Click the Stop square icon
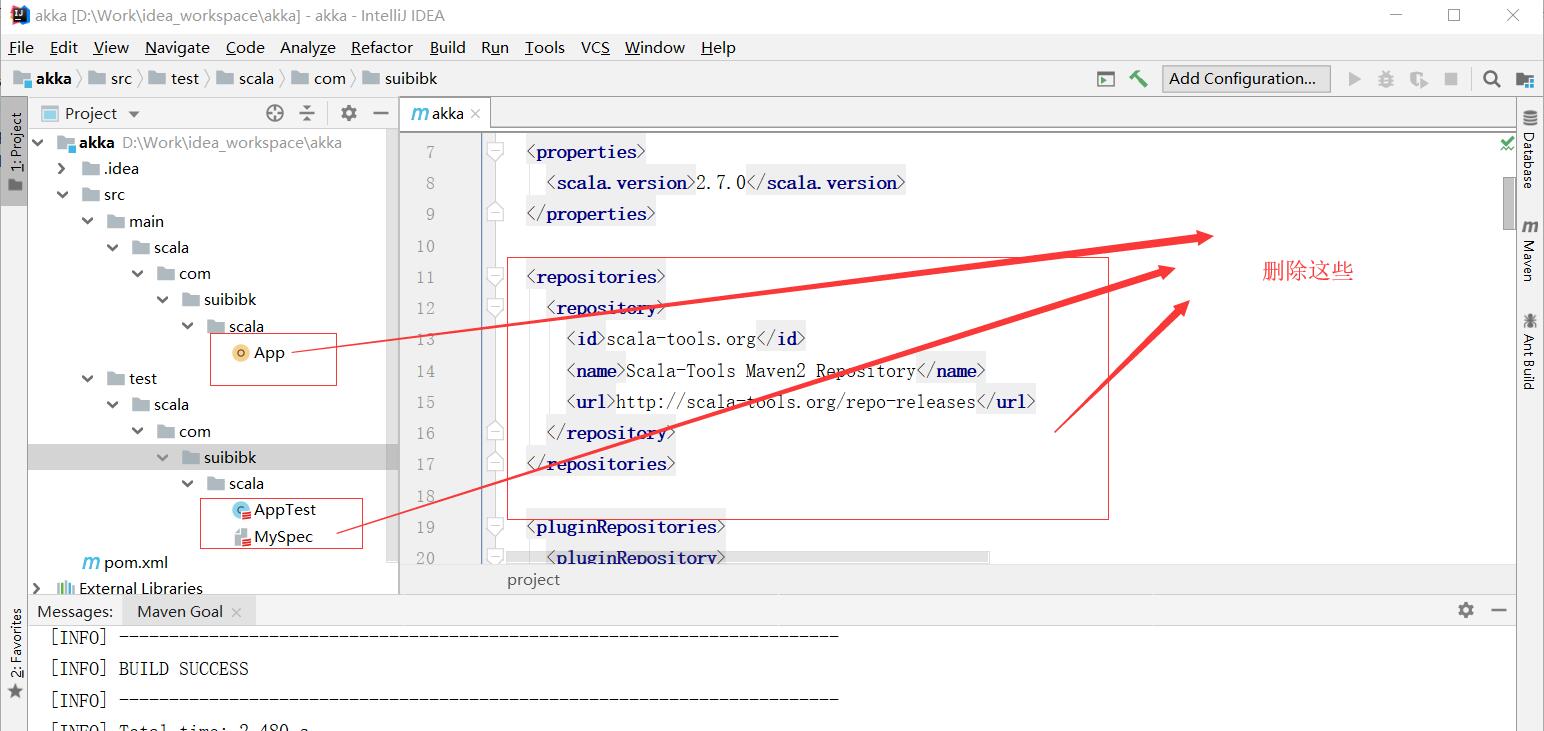This screenshot has width=1544, height=731. pos(1451,79)
